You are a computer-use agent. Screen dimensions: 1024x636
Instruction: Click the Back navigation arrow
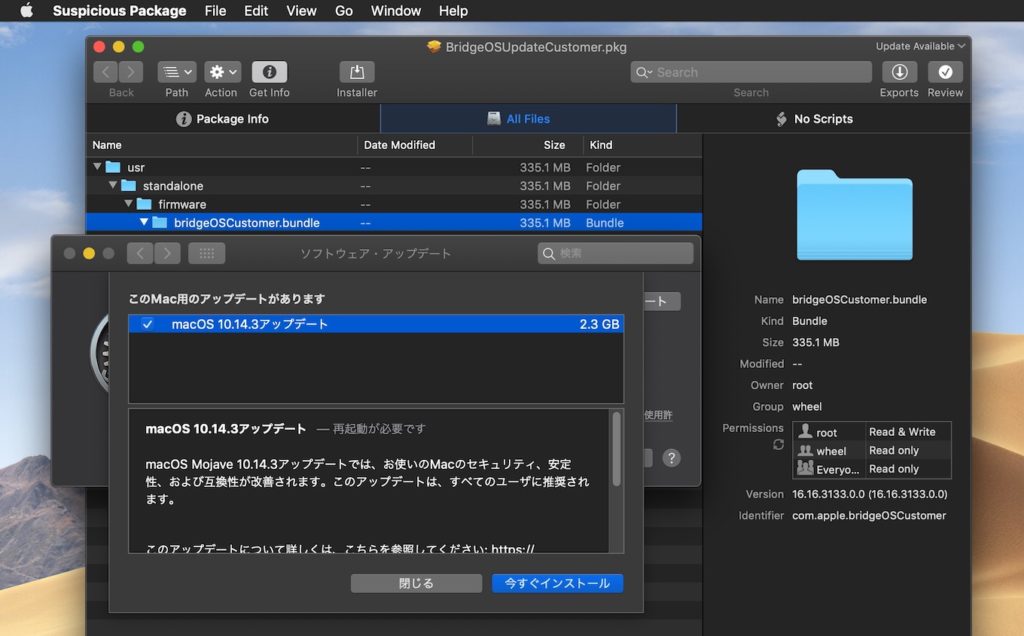(106, 72)
